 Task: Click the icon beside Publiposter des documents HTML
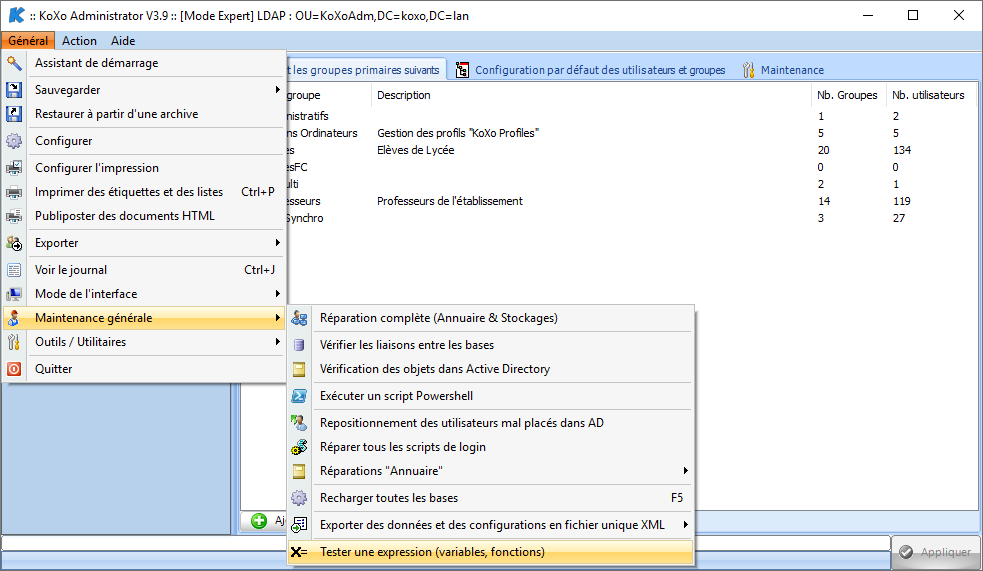[14, 216]
